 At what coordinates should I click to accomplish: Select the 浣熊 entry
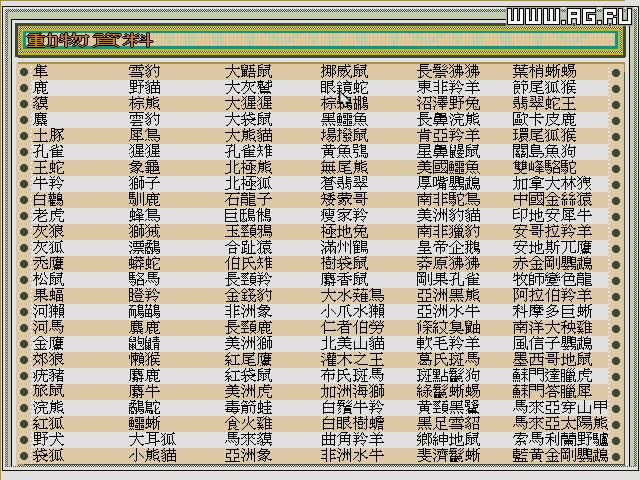[49, 407]
